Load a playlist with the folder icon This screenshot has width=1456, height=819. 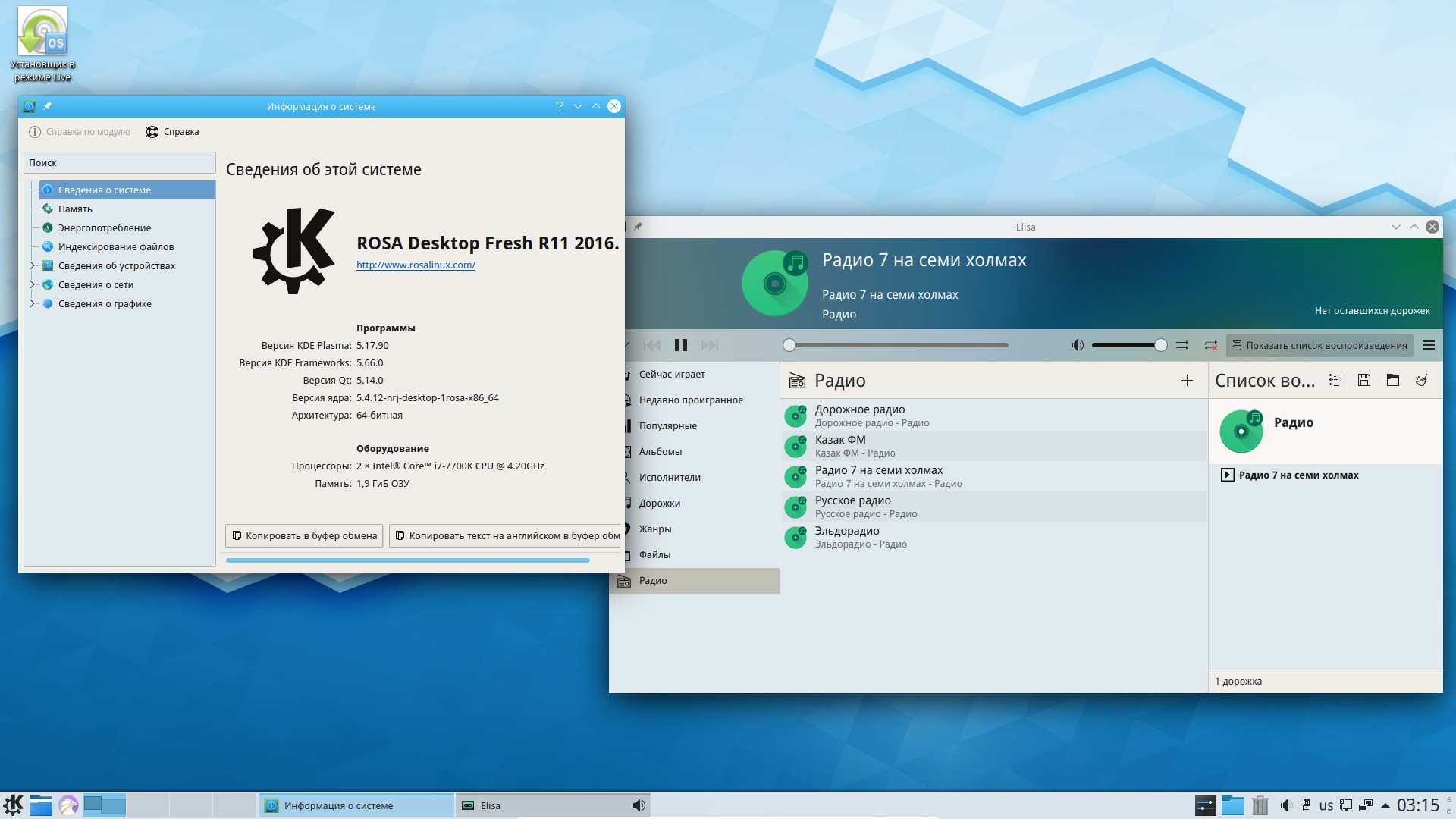coord(1393,381)
